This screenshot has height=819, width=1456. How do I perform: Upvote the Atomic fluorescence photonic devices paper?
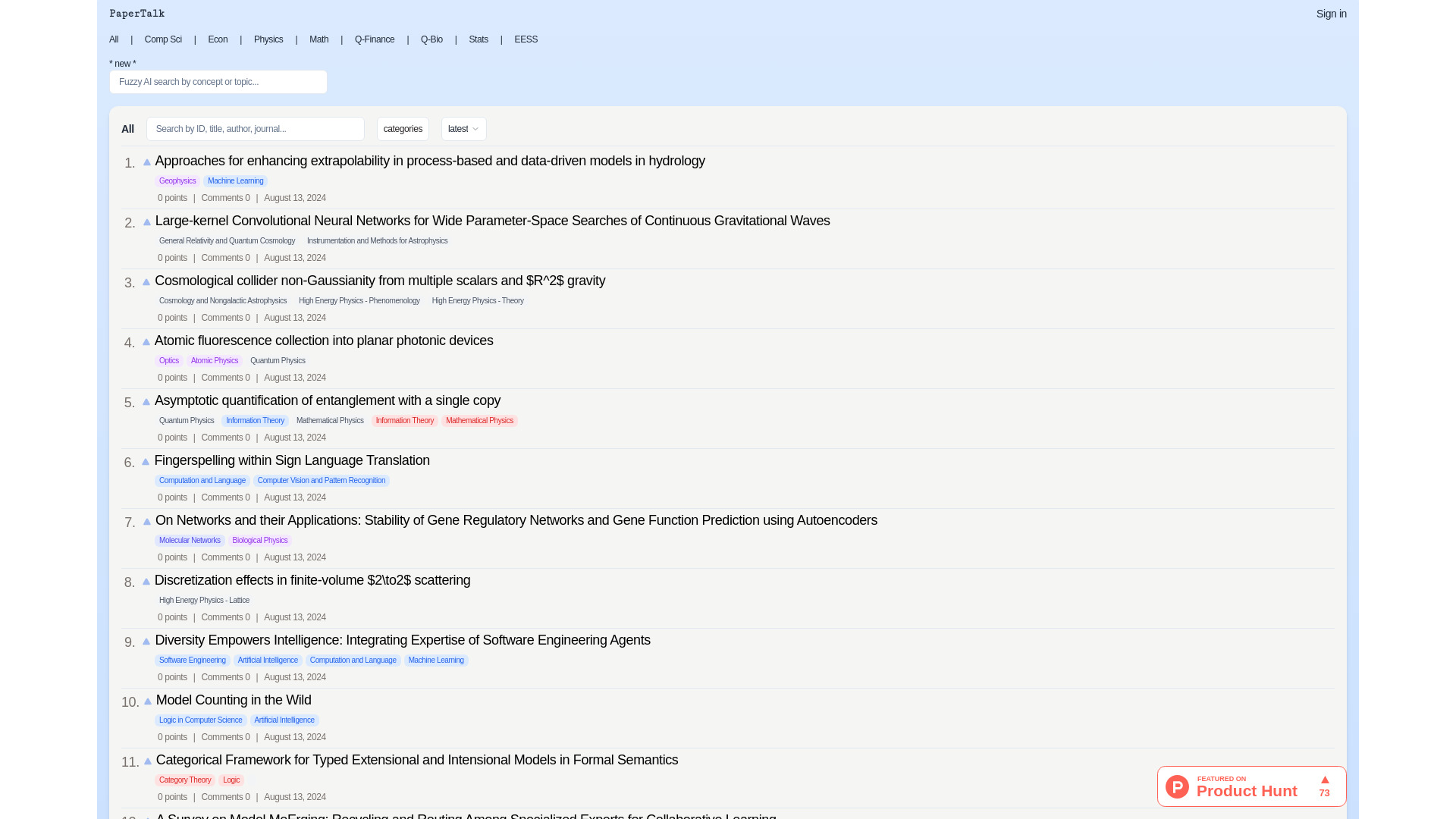(x=146, y=342)
